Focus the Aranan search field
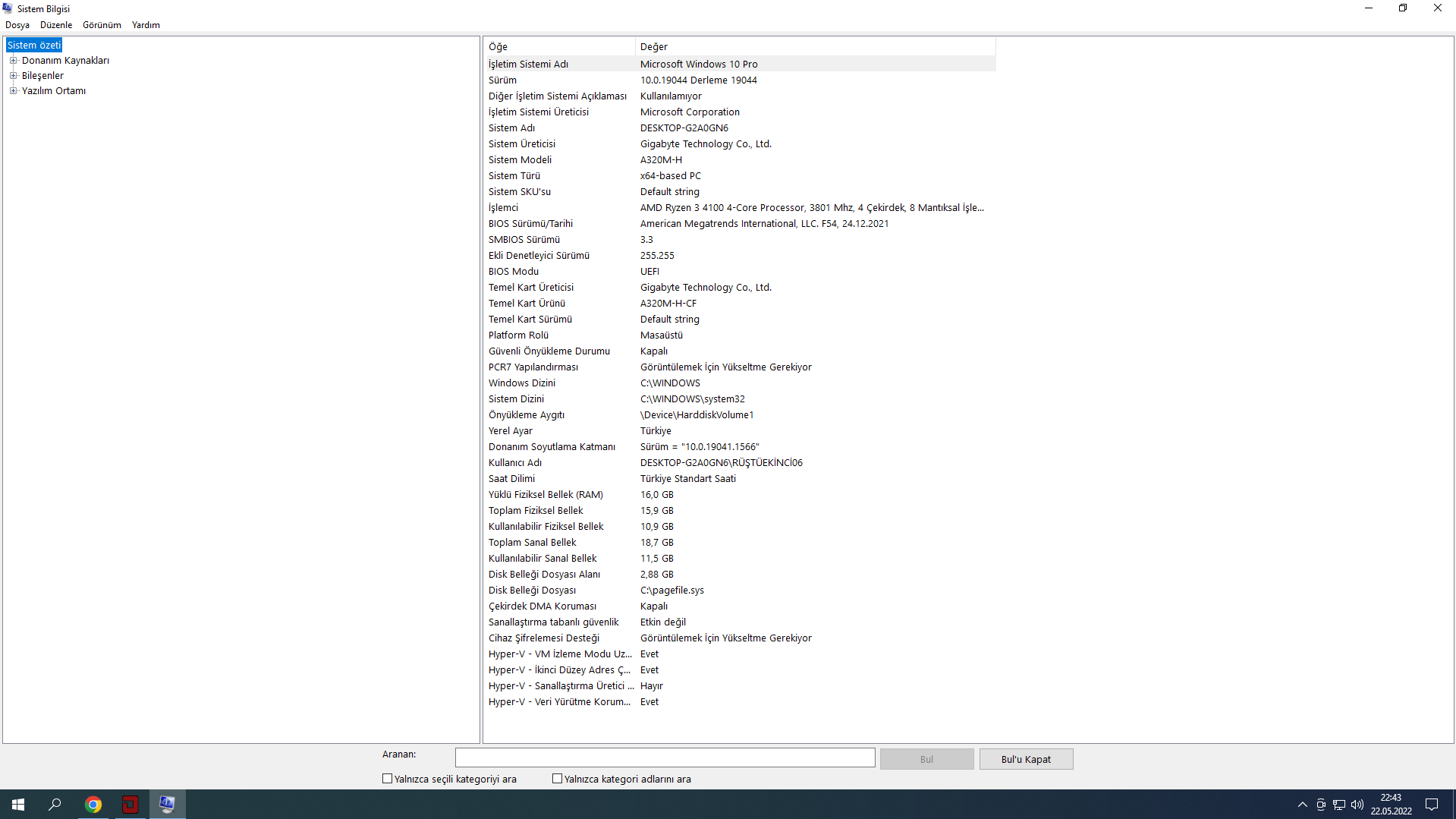The height and width of the screenshot is (819, 1456). [665, 758]
